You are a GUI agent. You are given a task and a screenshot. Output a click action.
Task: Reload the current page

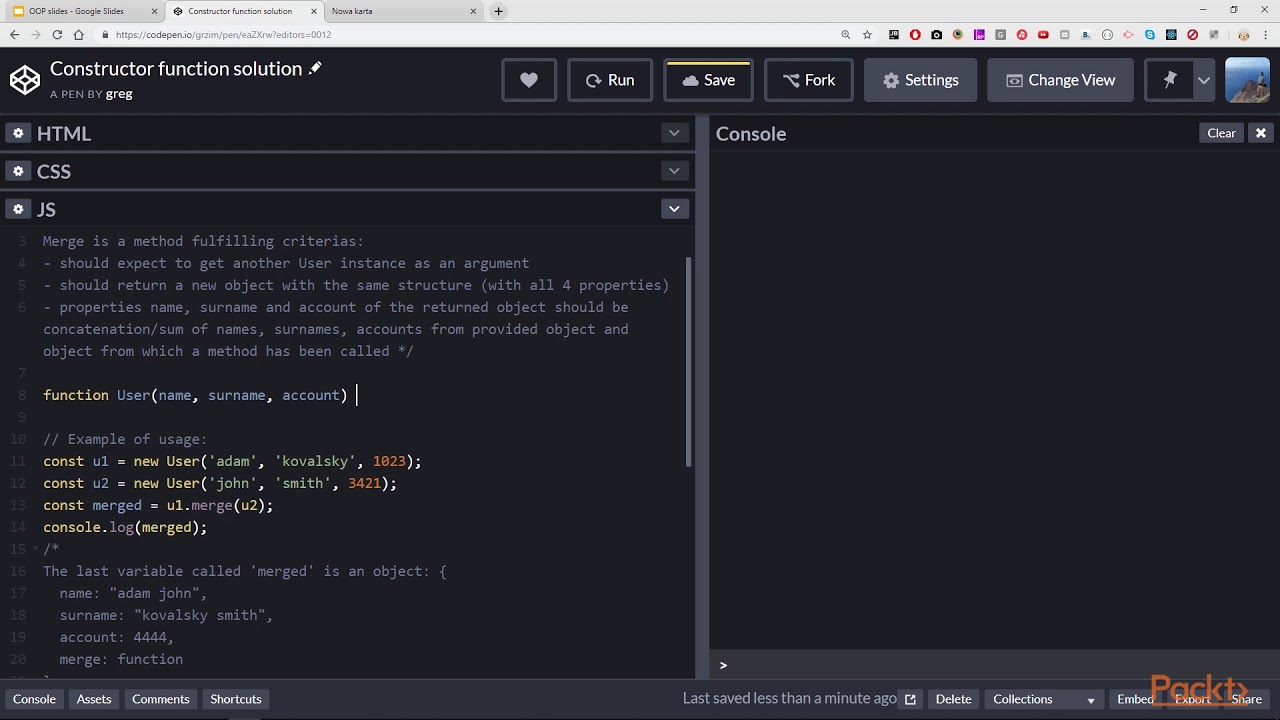click(57, 34)
